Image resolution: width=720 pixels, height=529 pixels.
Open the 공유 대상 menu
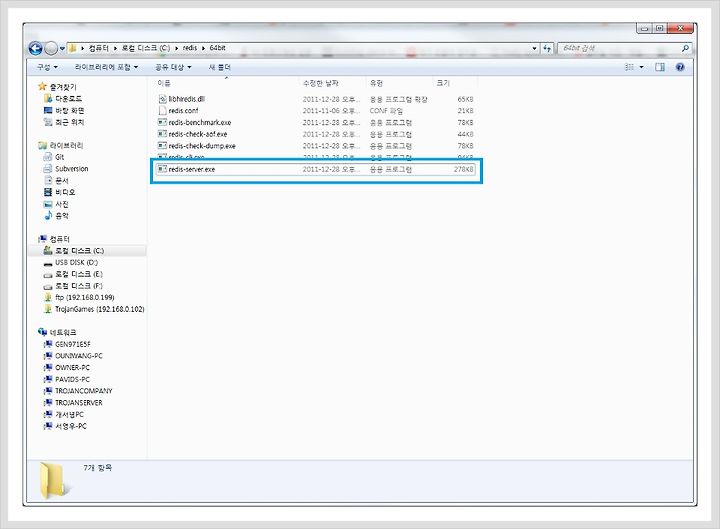coord(173,67)
